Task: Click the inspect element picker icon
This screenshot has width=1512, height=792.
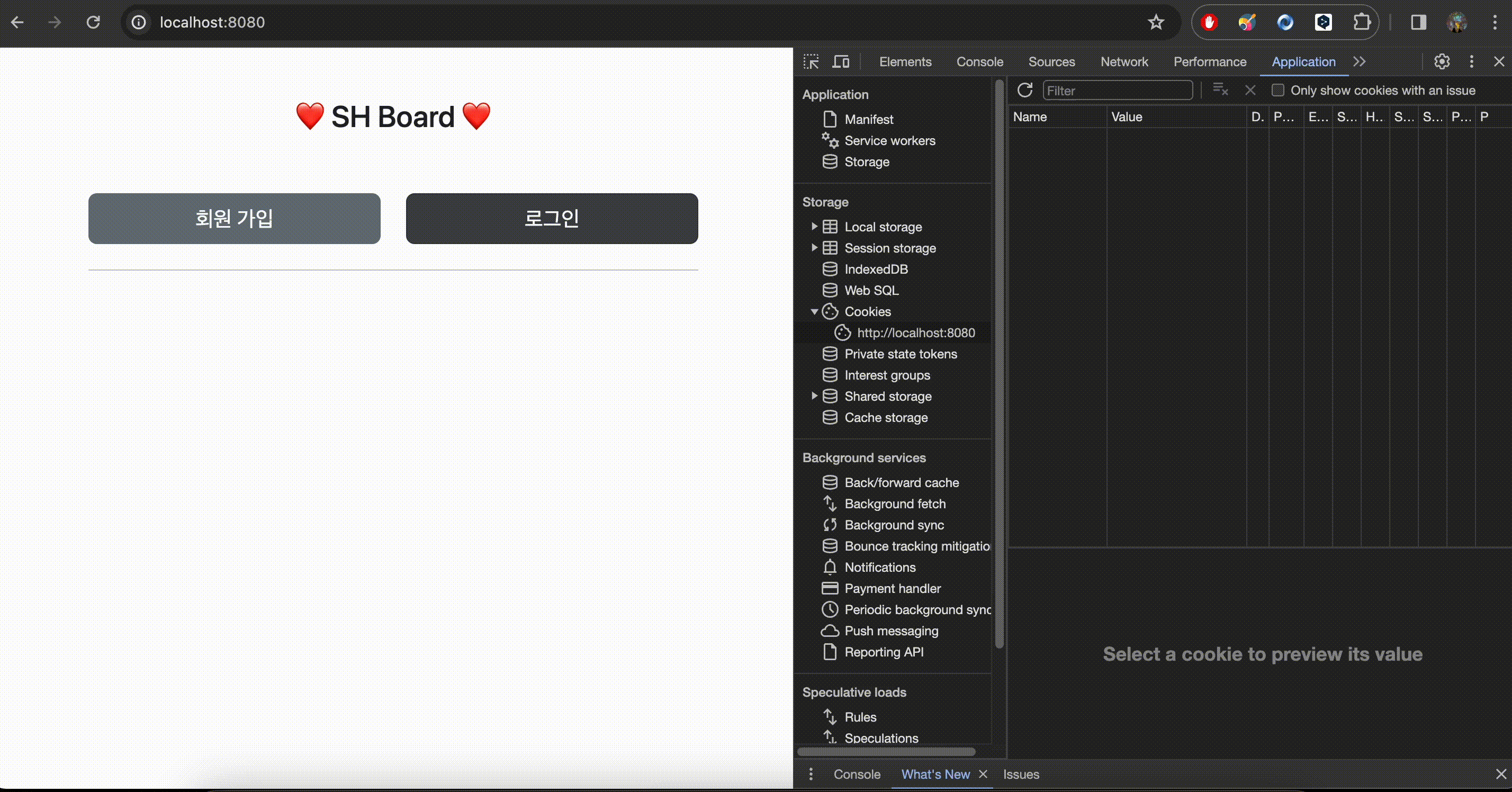Action: [x=811, y=61]
